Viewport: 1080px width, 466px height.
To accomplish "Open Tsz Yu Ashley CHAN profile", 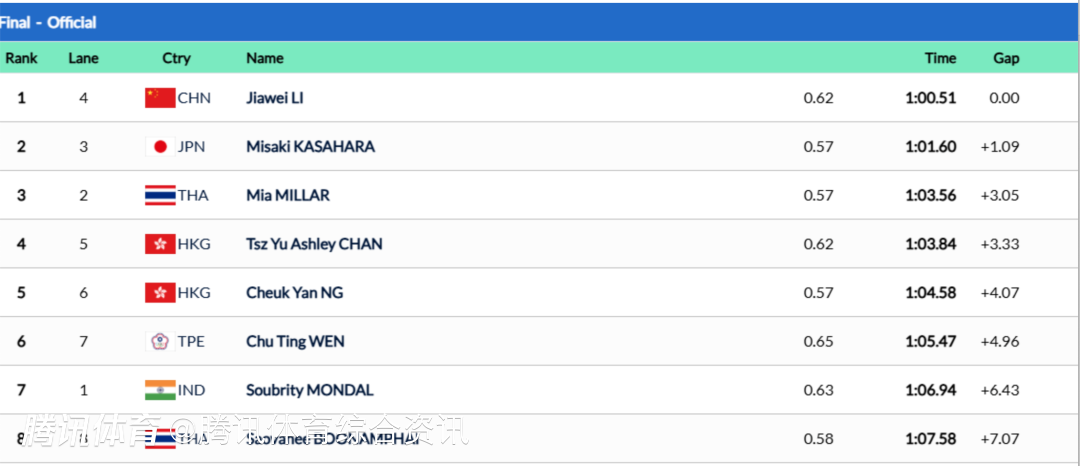I will coord(314,244).
